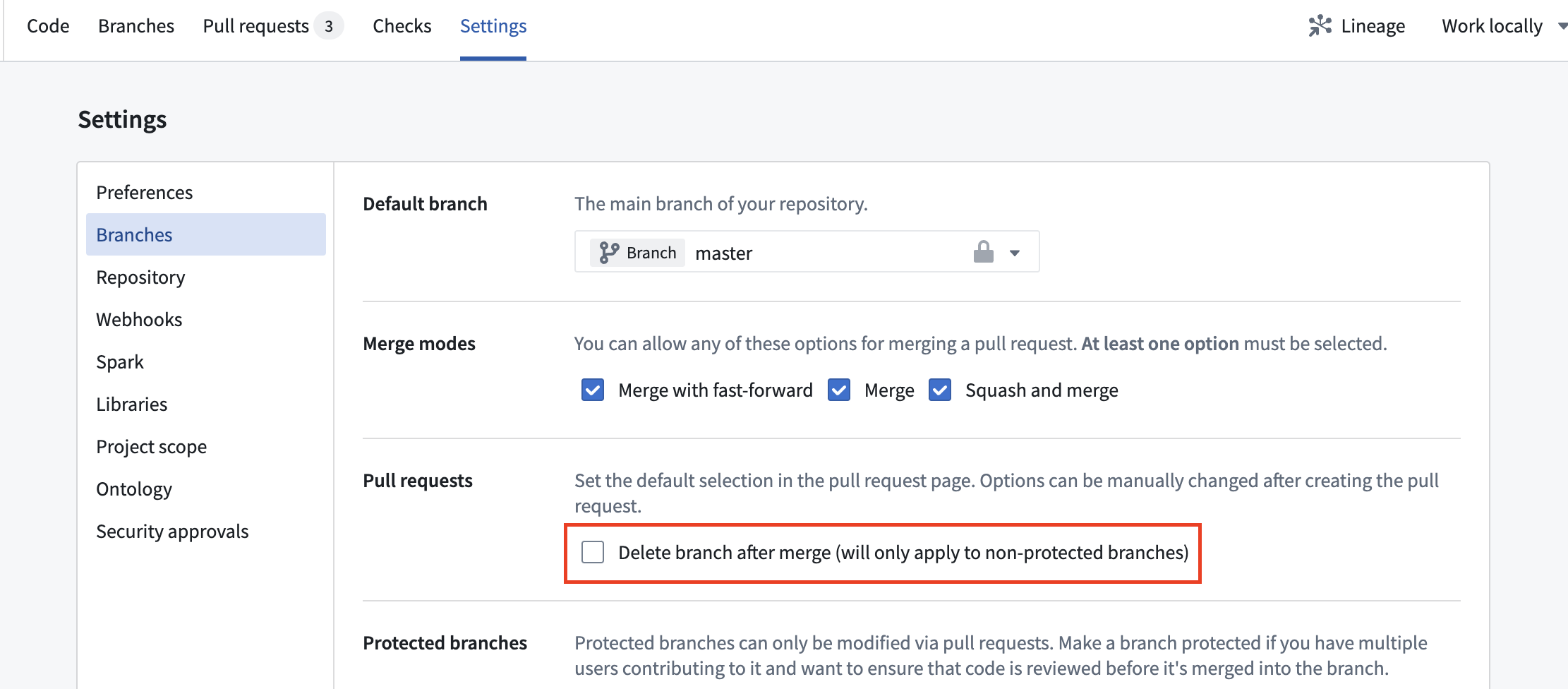Switch to the Code tab
Screen dimensions: 1568x689
click(48, 26)
